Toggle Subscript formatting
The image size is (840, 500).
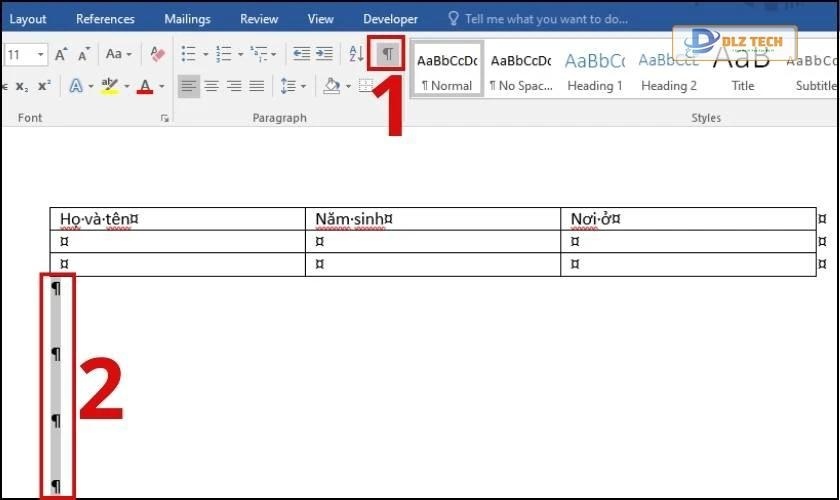(x=21, y=86)
